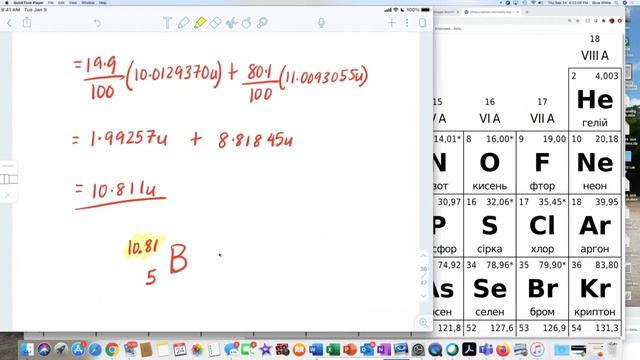
Task: Open Microsoft OneNote from the Dock
Action: point(384,349)
